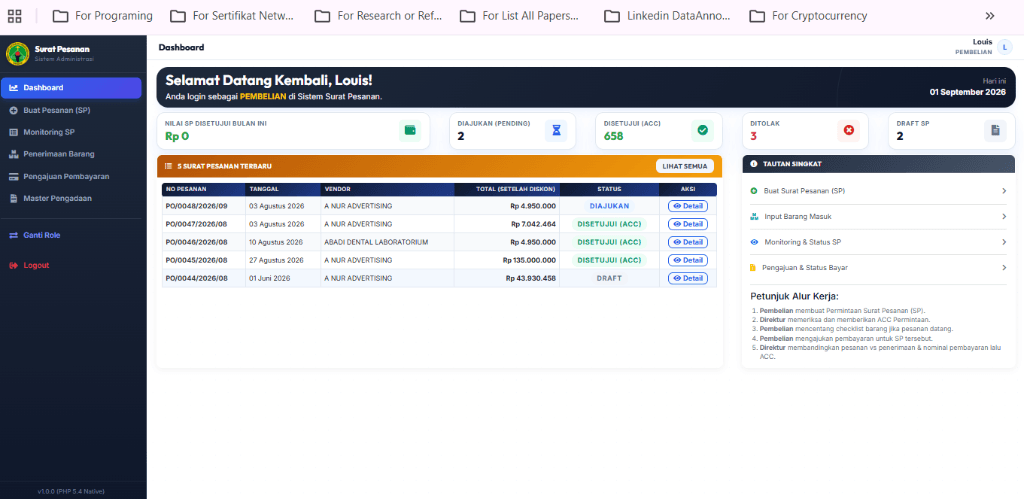Open the browser apps grid icon
1024x499 pixels.
pos(14,16)
